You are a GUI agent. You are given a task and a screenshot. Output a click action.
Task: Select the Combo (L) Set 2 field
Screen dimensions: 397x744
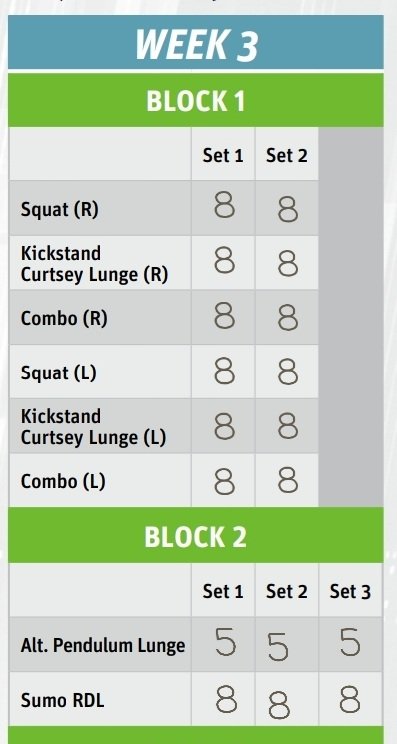coord(287,480)
